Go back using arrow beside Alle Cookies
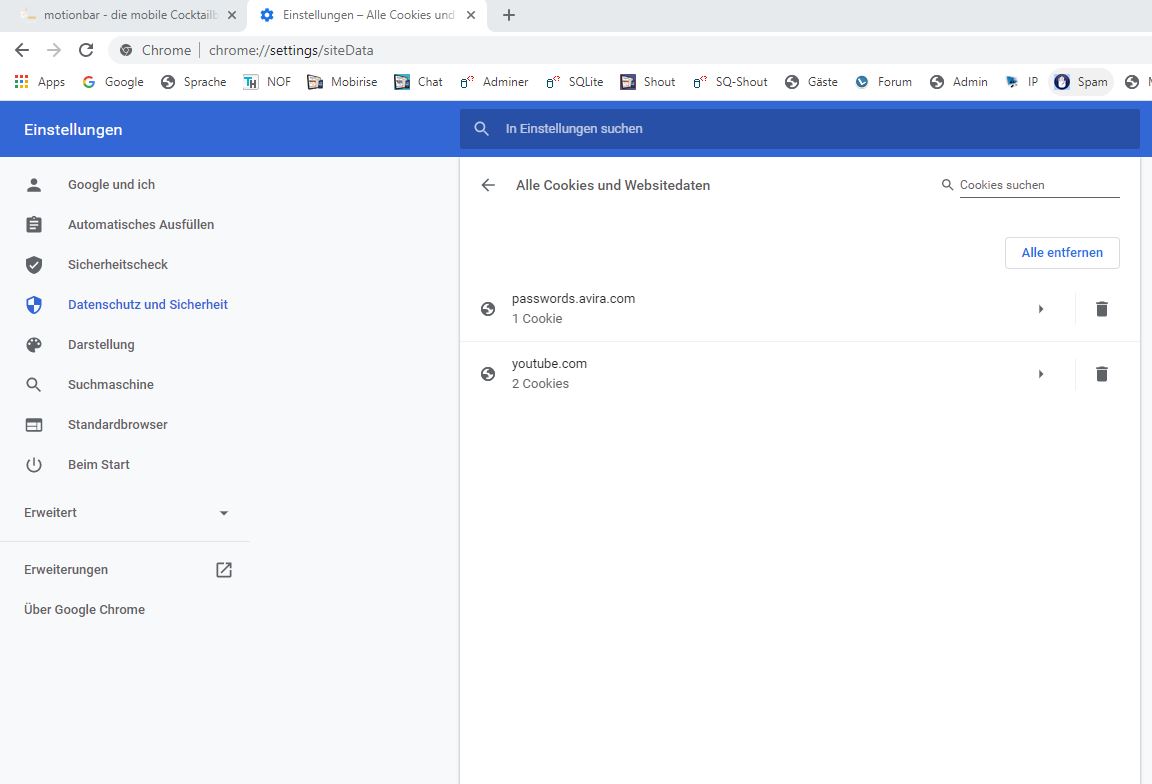 click(x=488, y=185)
